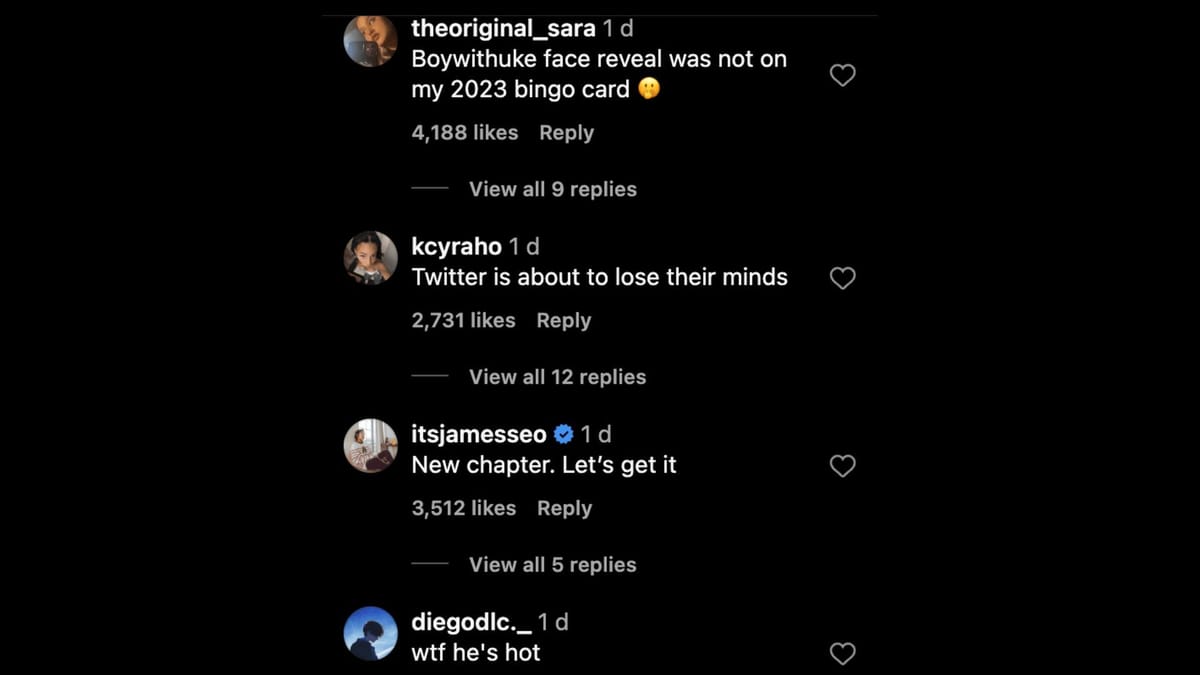Screen dimensions: 1200x675
Task: Expand 'View all 5 replies'
Action: point(552,565)
